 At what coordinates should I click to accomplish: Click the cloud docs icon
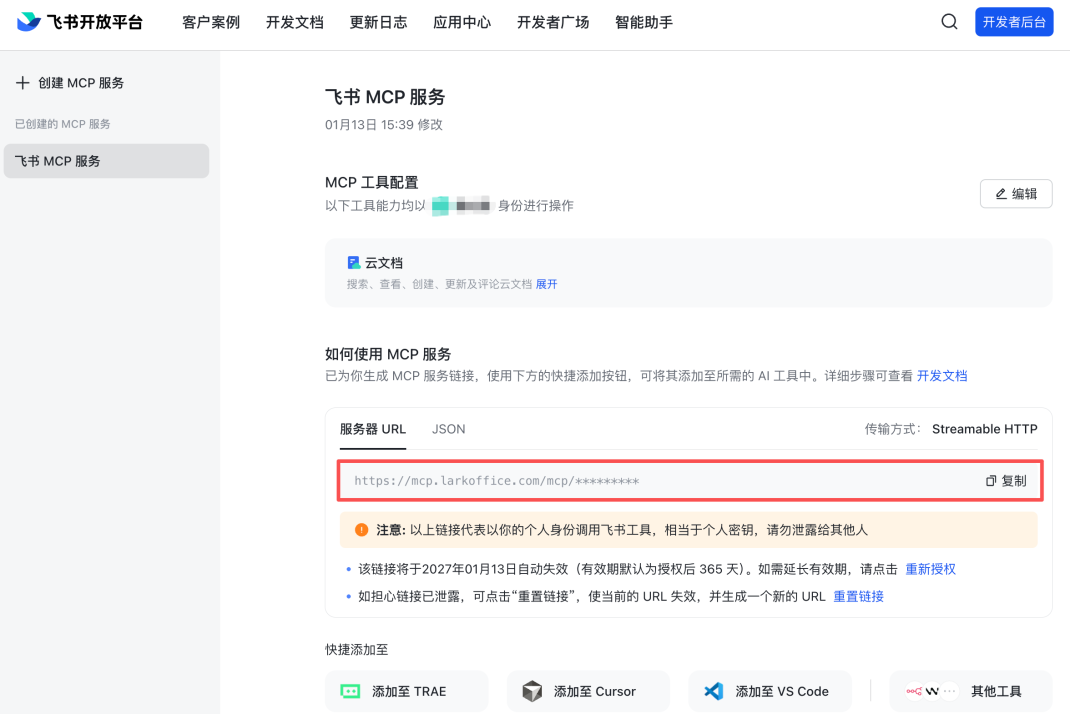point(354,263)
